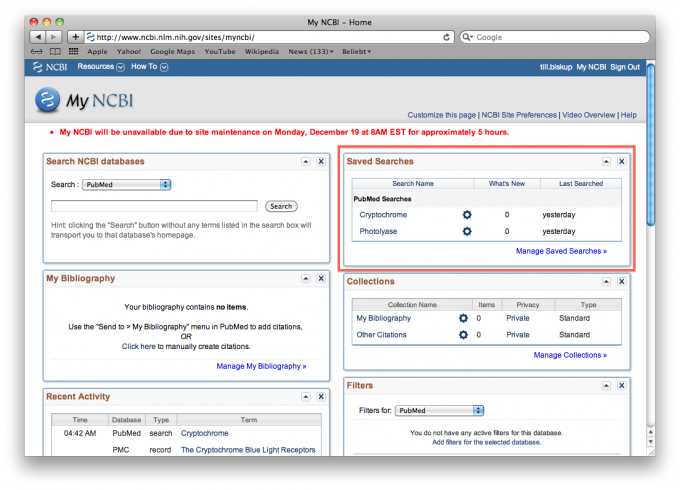This screenshot has width=680, height=490.
Task: Collapse the Search NCBI databases panel
Action: [x=306, y=161]
